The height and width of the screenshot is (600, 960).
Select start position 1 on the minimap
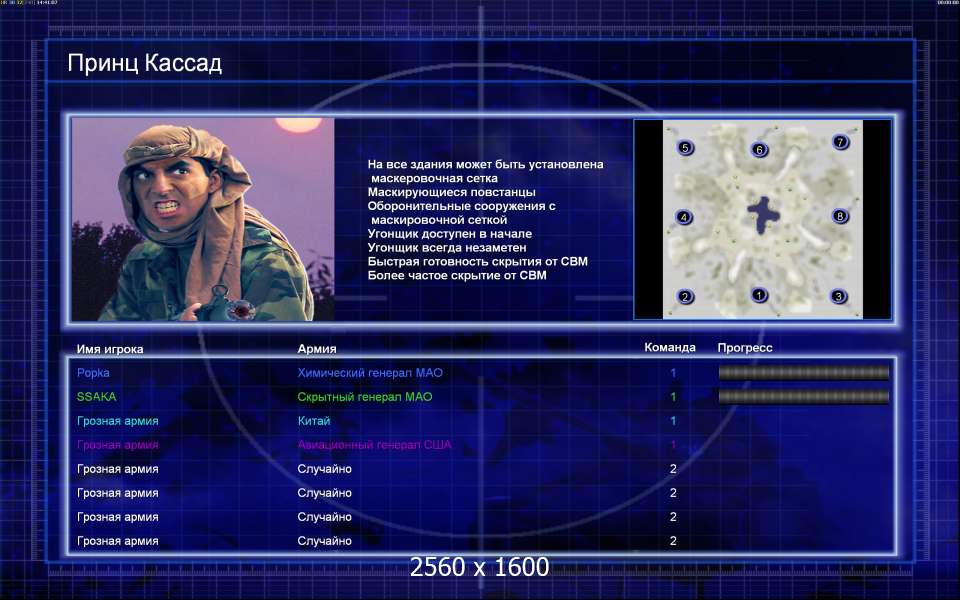click(x=759, y=295)
